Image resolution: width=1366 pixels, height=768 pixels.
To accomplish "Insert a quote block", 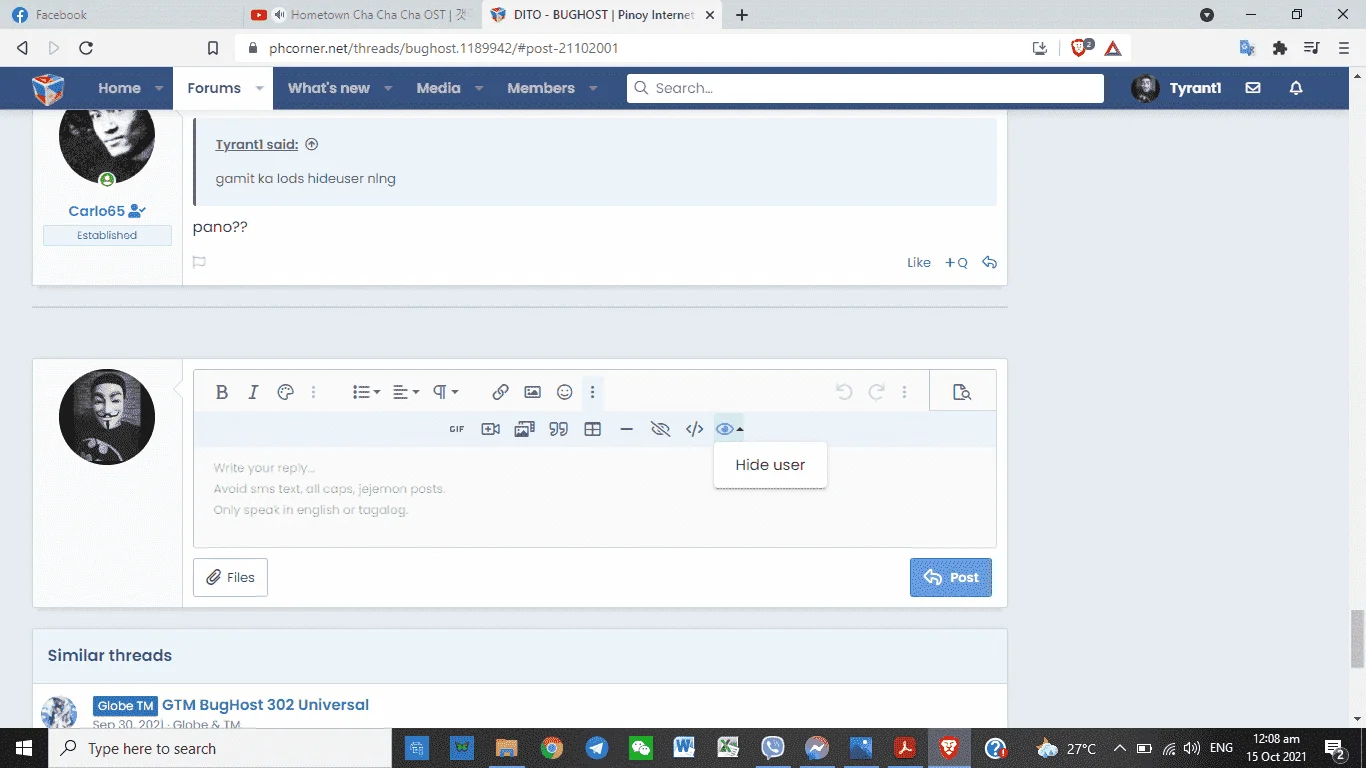I will tap(559, 429).
